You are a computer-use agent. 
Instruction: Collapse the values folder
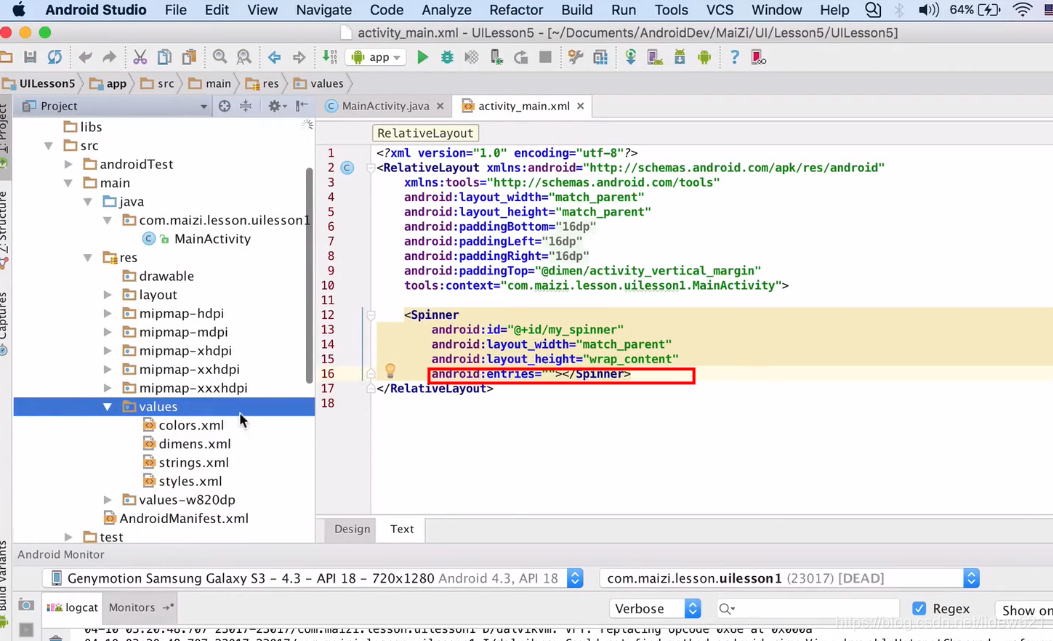(107, 407)
